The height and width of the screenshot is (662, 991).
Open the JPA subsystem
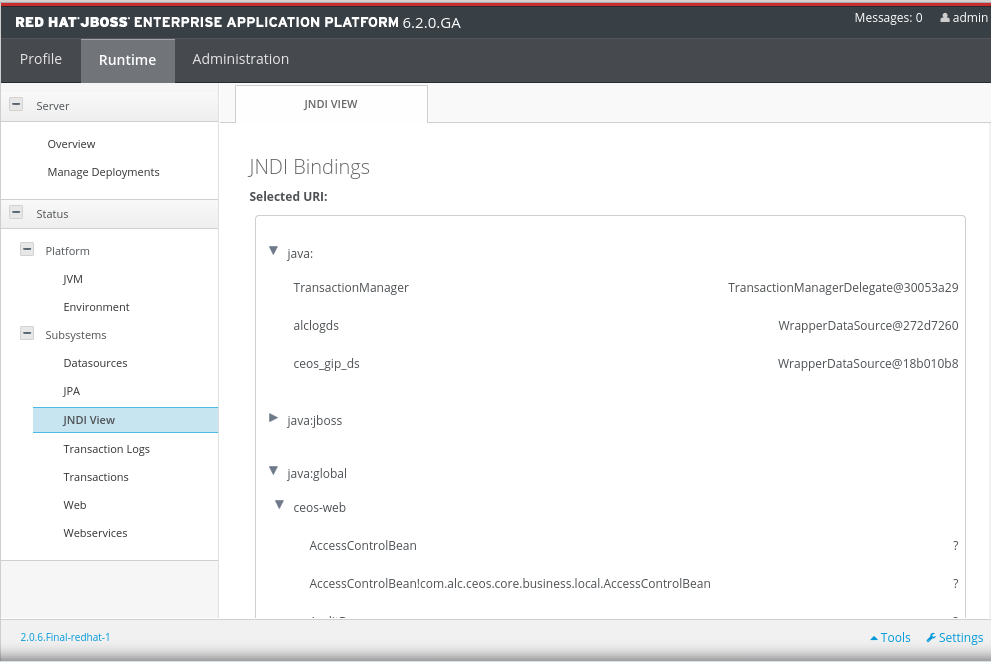[x=71, y=391]
